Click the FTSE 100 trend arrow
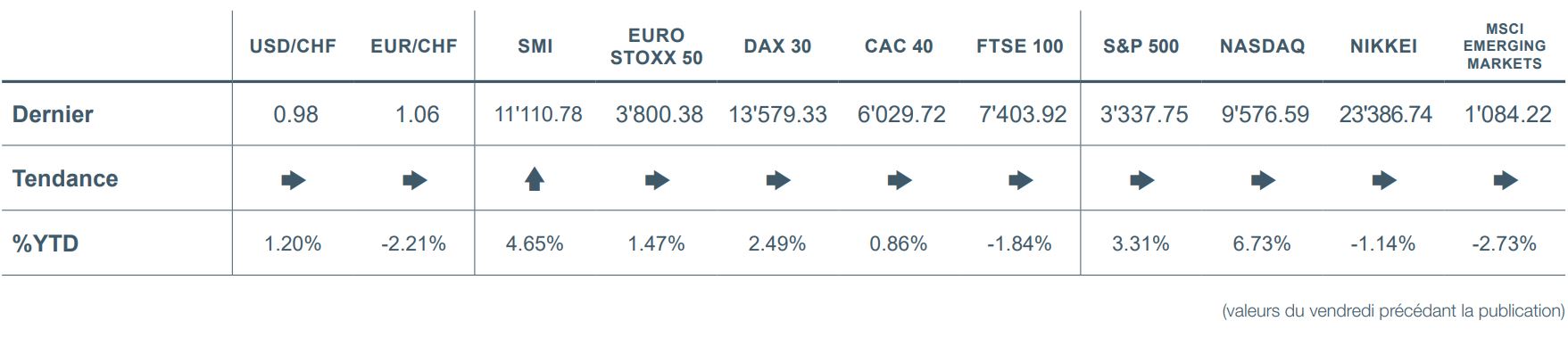This screenshot has height=346, width=1568. click(1021, 180)
